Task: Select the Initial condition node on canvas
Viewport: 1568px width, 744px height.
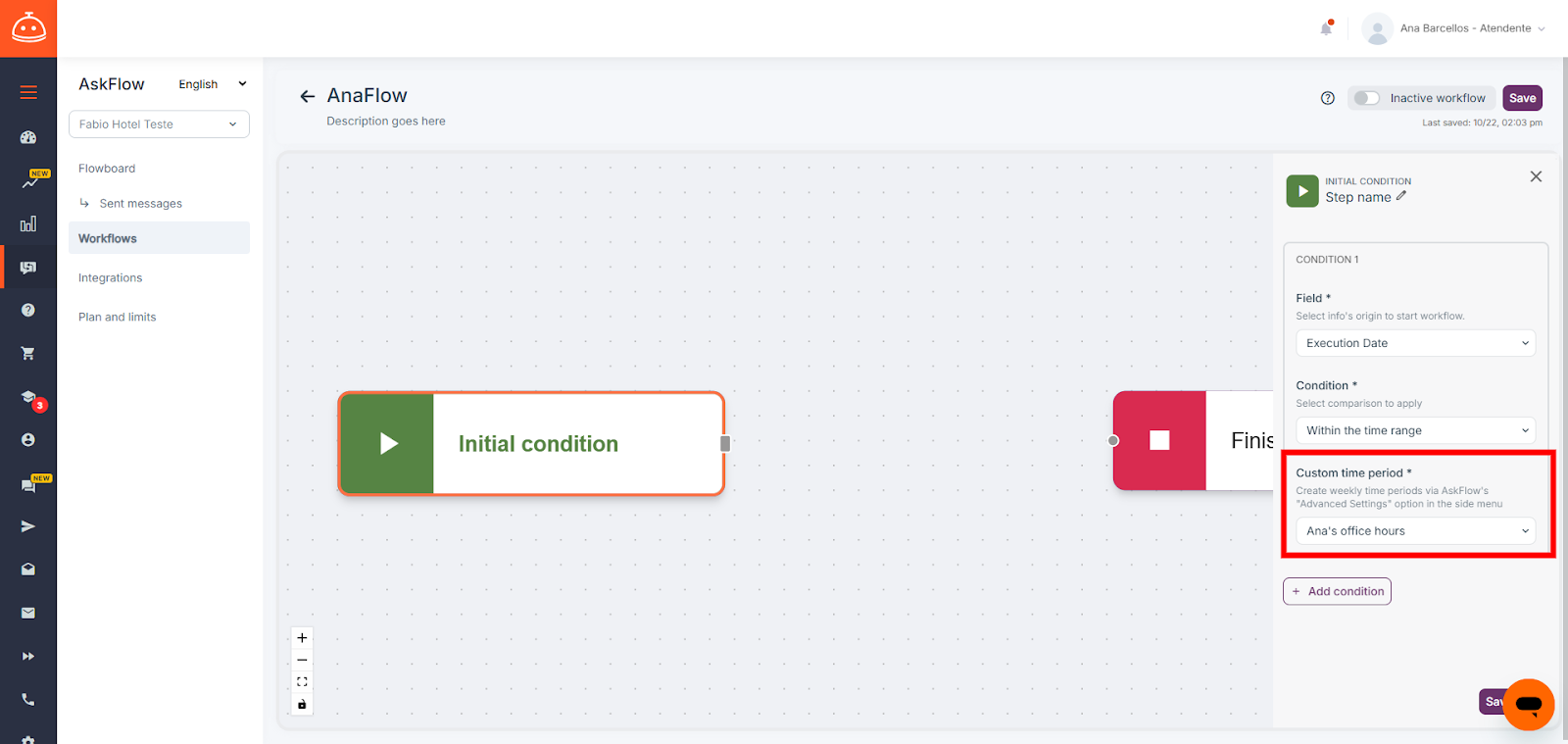Action: pos(531,443)
